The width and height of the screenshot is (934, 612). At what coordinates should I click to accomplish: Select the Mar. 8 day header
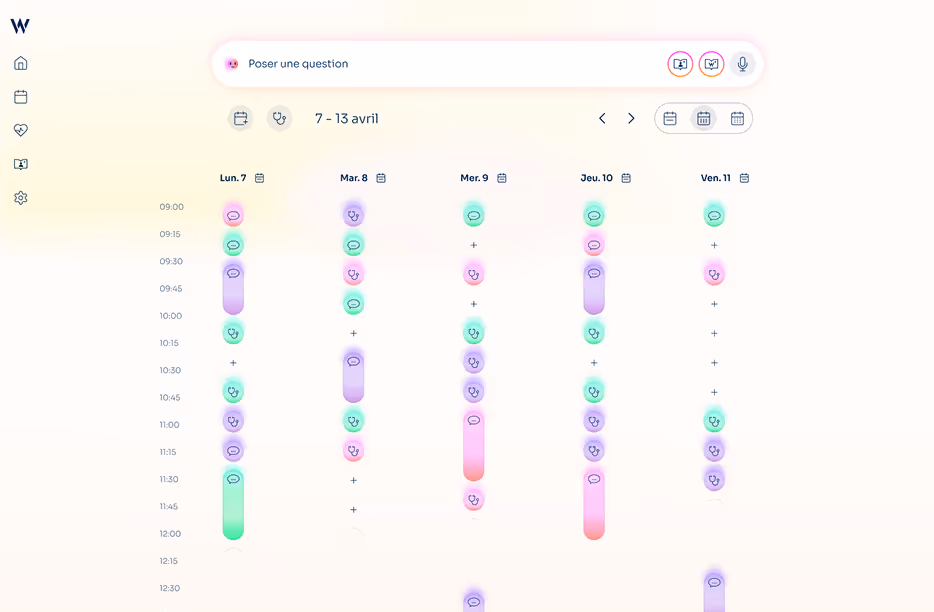(x=355, y=178)
